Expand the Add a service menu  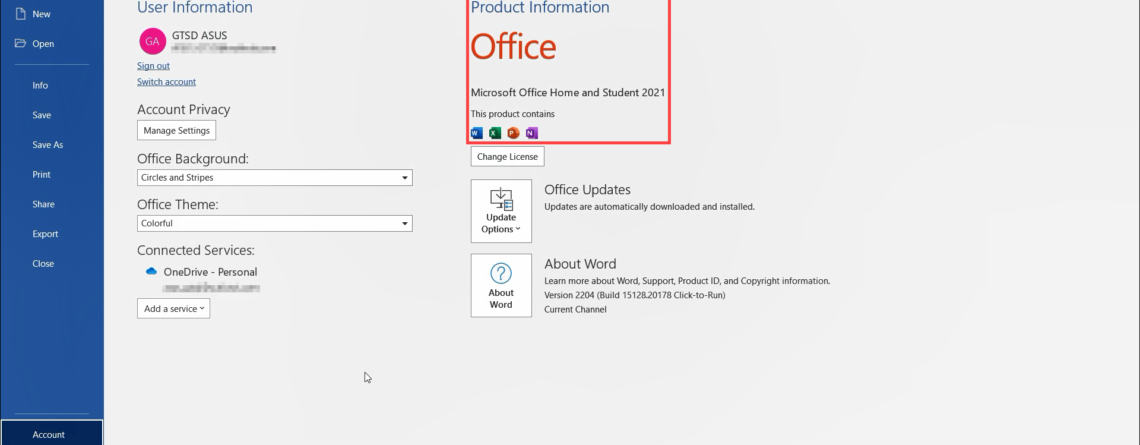point(173,309)
